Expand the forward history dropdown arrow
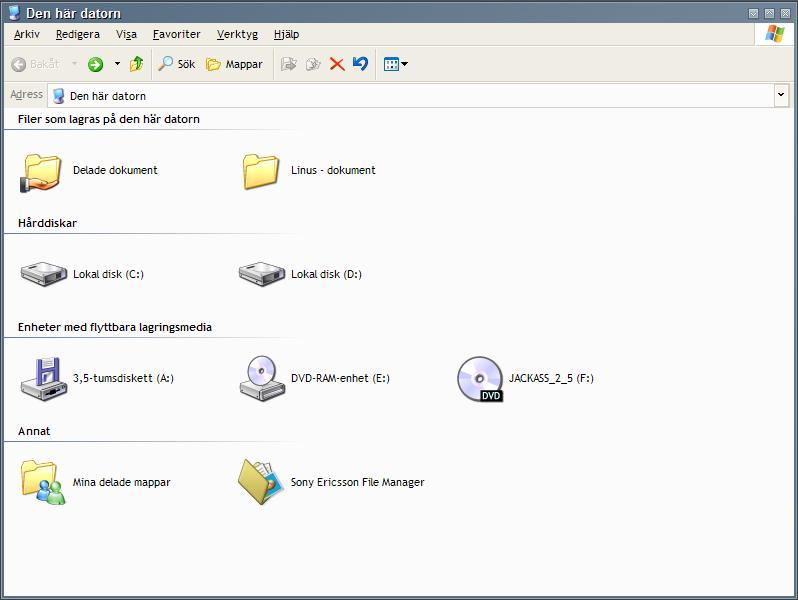The height and width of the screenshot is (600, 798). (117, 64)
